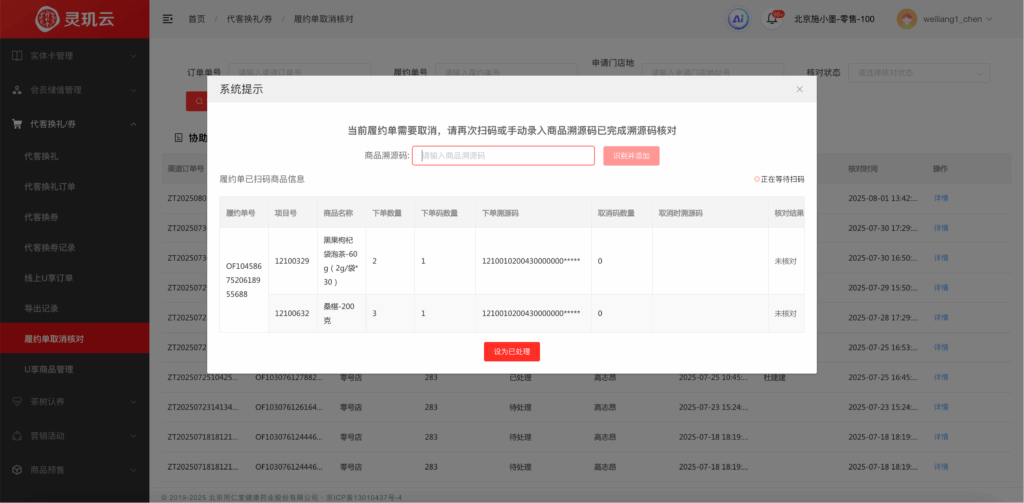
Task: Click the AI assistant icon in header
Action: coord(738,19)
